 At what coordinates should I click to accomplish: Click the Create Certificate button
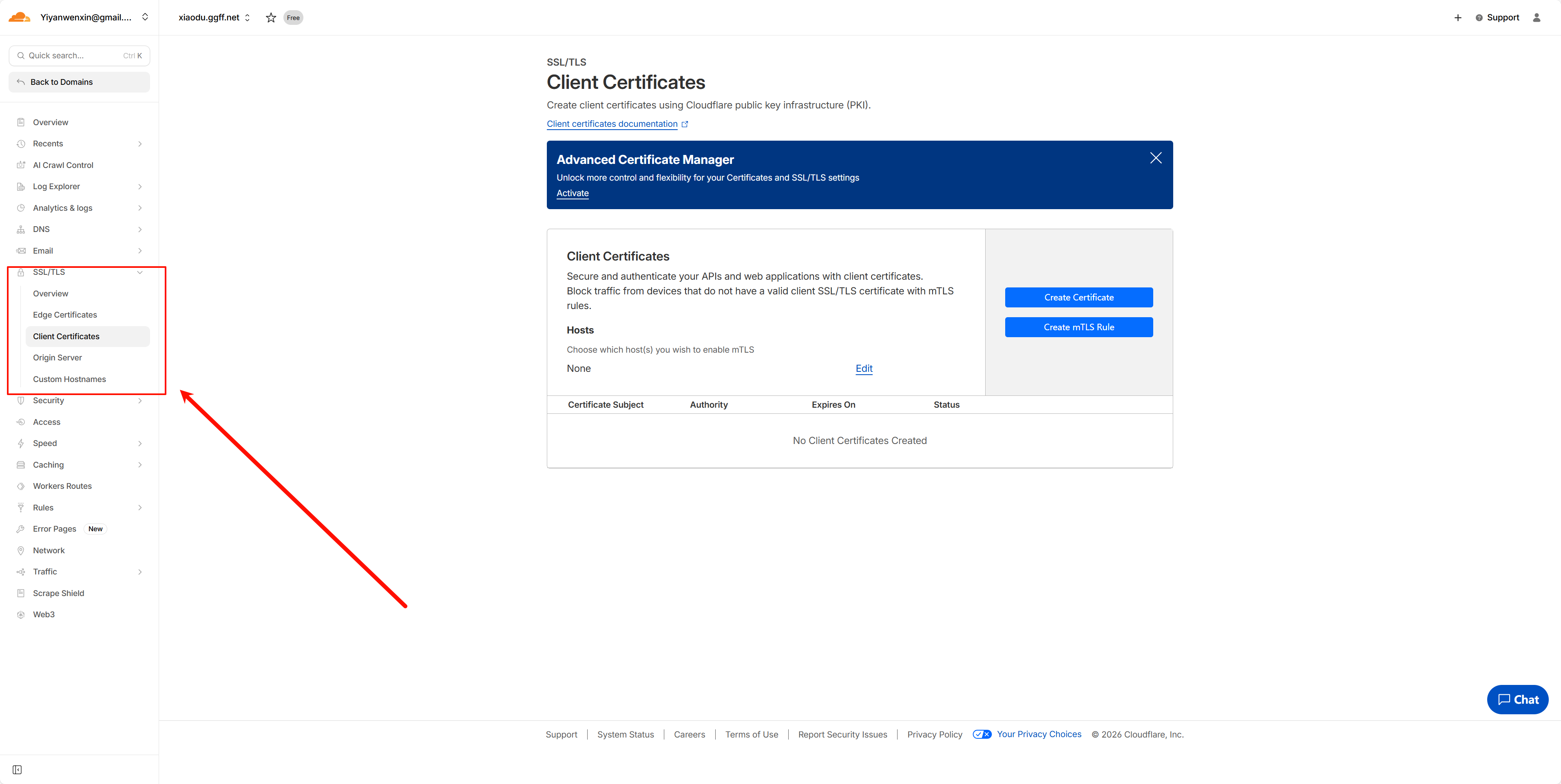1079,298
